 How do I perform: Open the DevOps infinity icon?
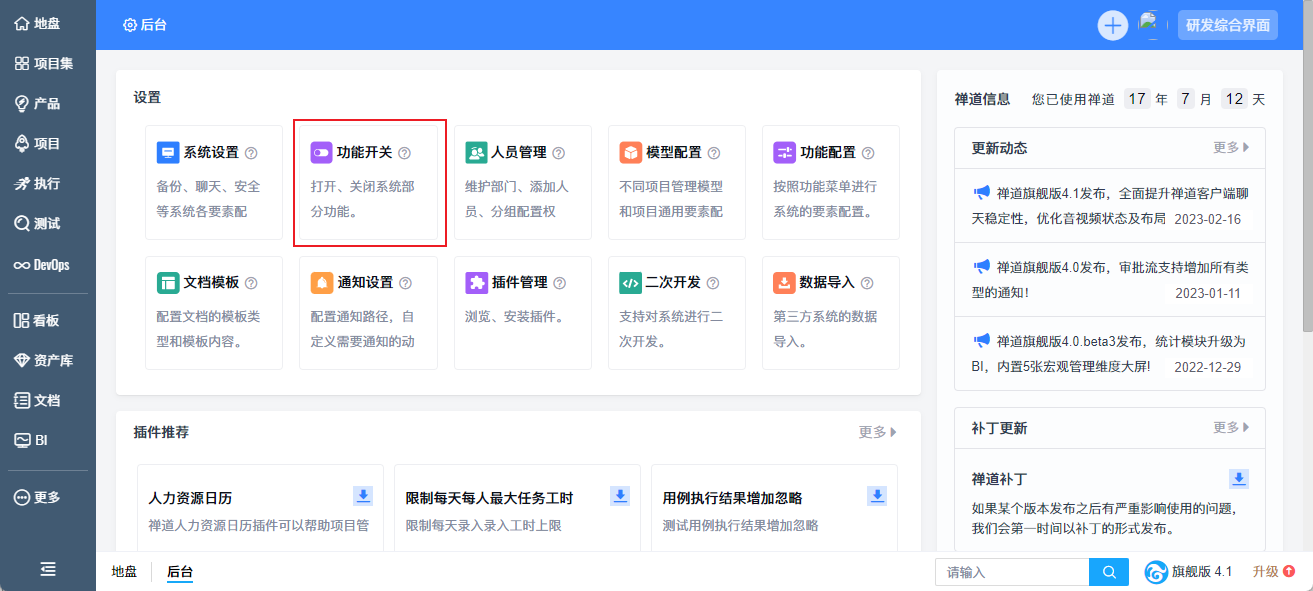pos(21,266)
